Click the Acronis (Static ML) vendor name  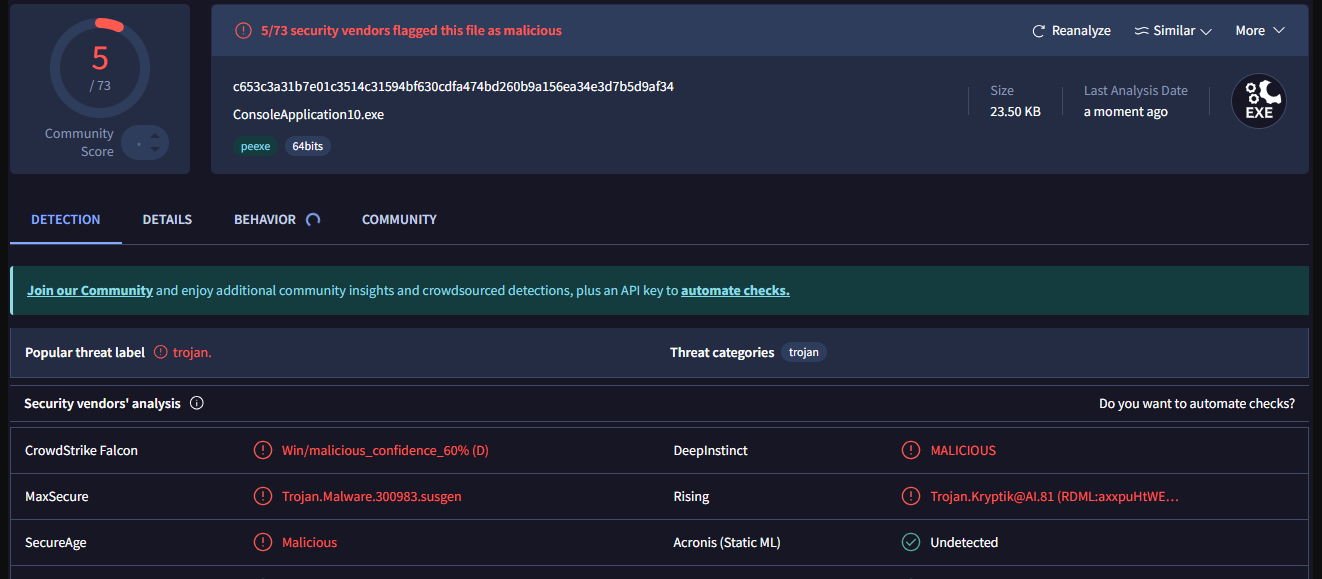(727, 543)
